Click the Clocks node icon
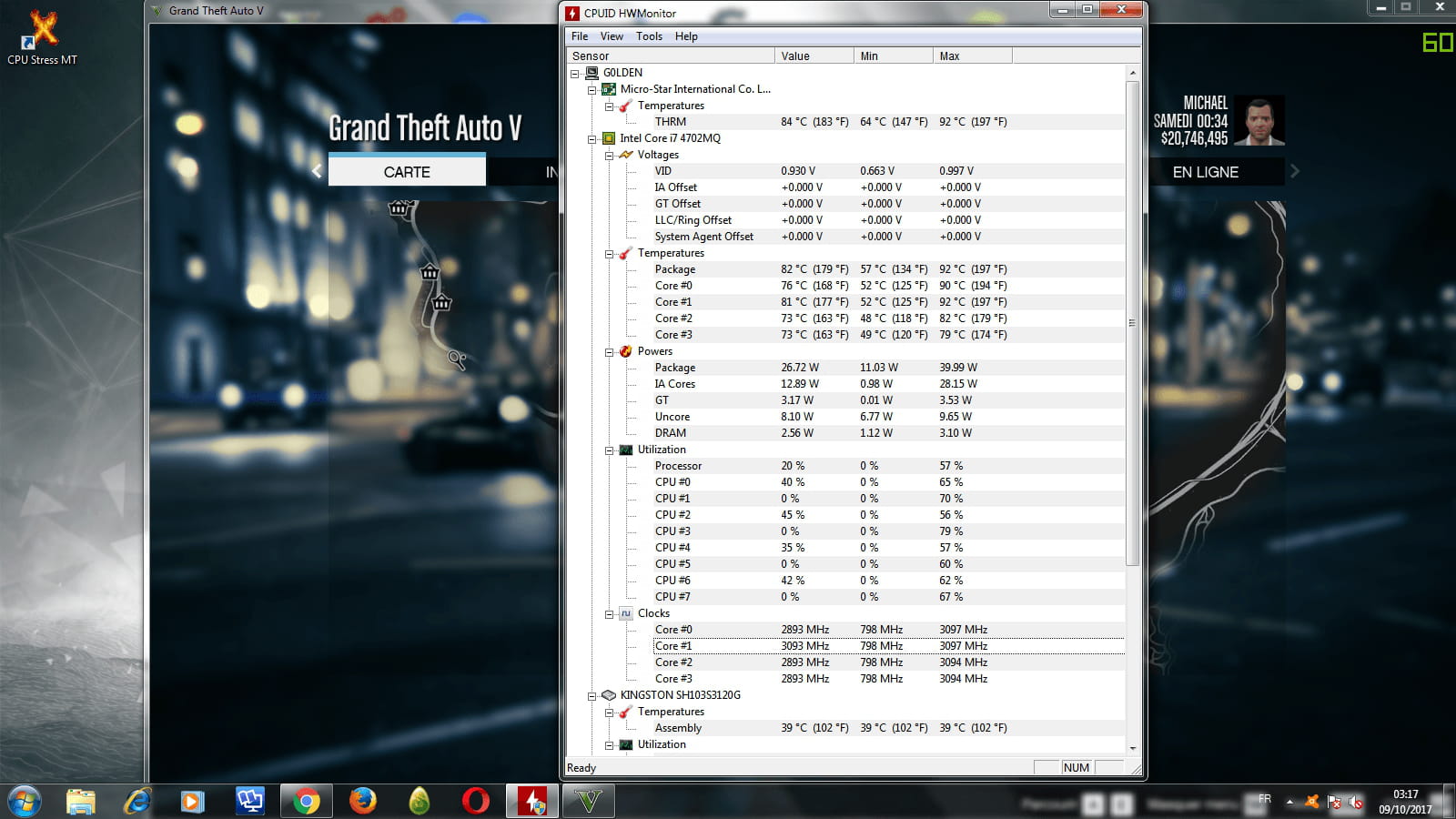 (626, 613)
